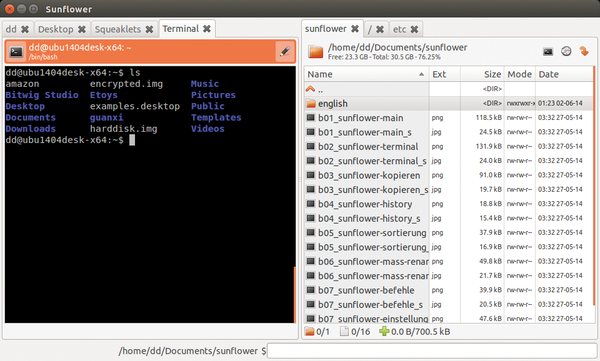Select file b04_sunflower-history png
The height and width of the screenshot is (361, 600).
pyautogui.click(x=448, y=204)
